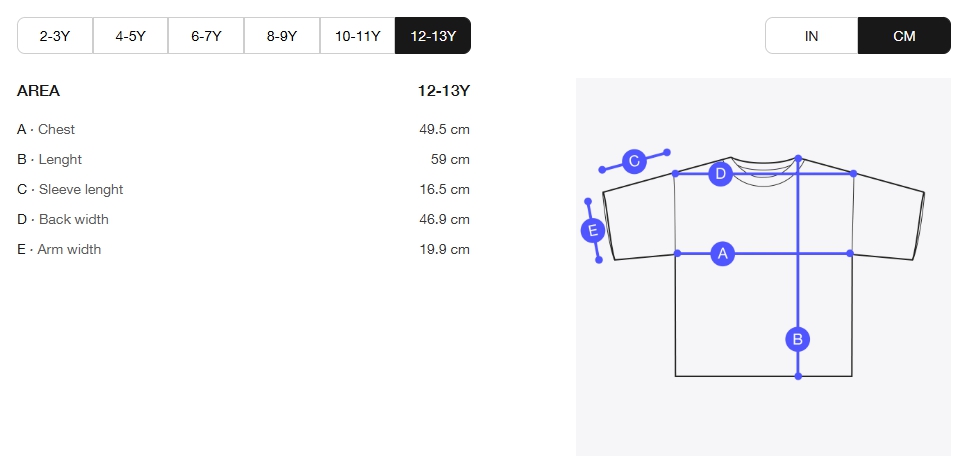Click the A chest marker on diagram
This screenshot has height=471, width=964.
click(722, 253)
